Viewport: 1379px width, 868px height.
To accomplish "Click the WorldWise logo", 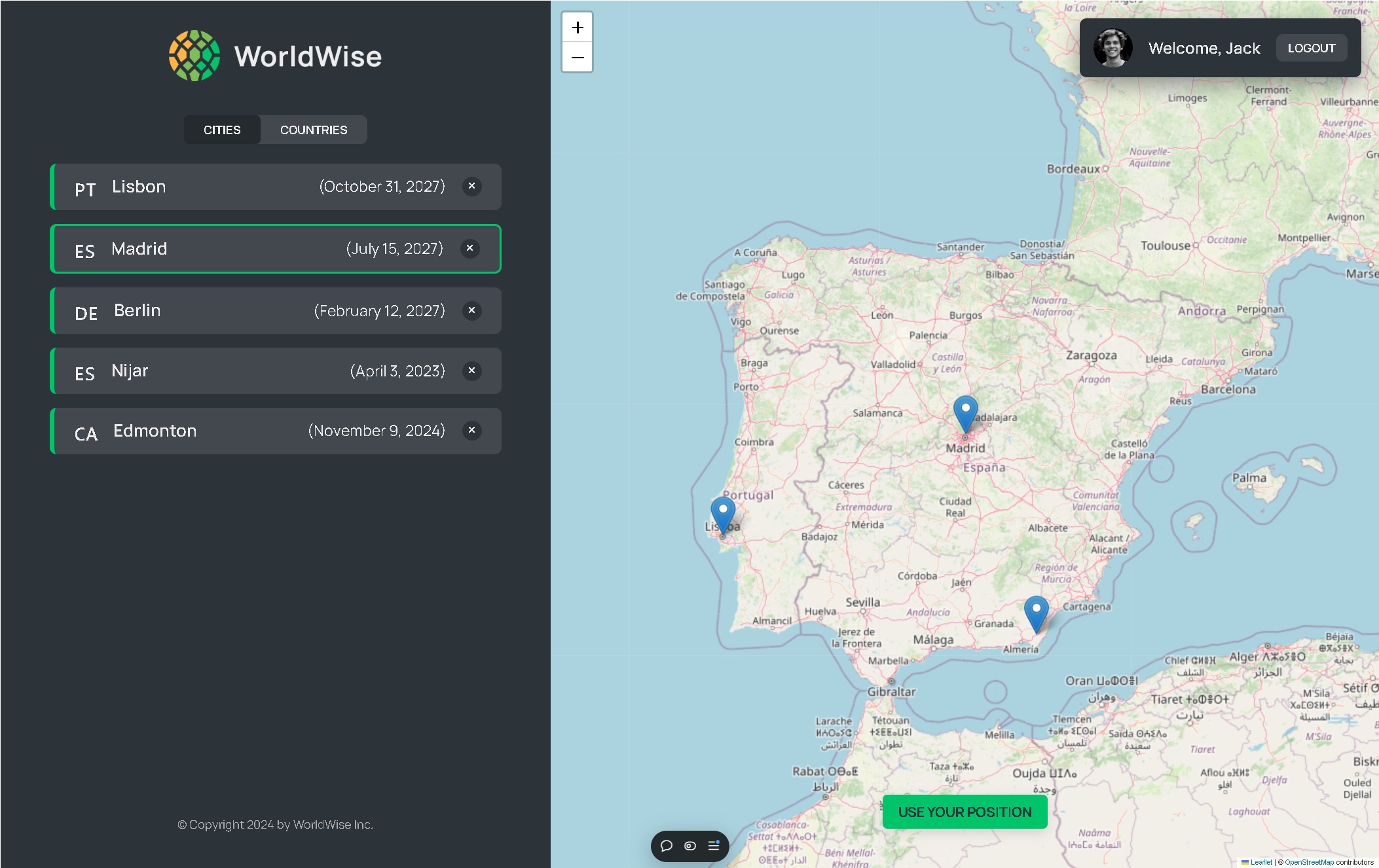I will coord(276,56).
